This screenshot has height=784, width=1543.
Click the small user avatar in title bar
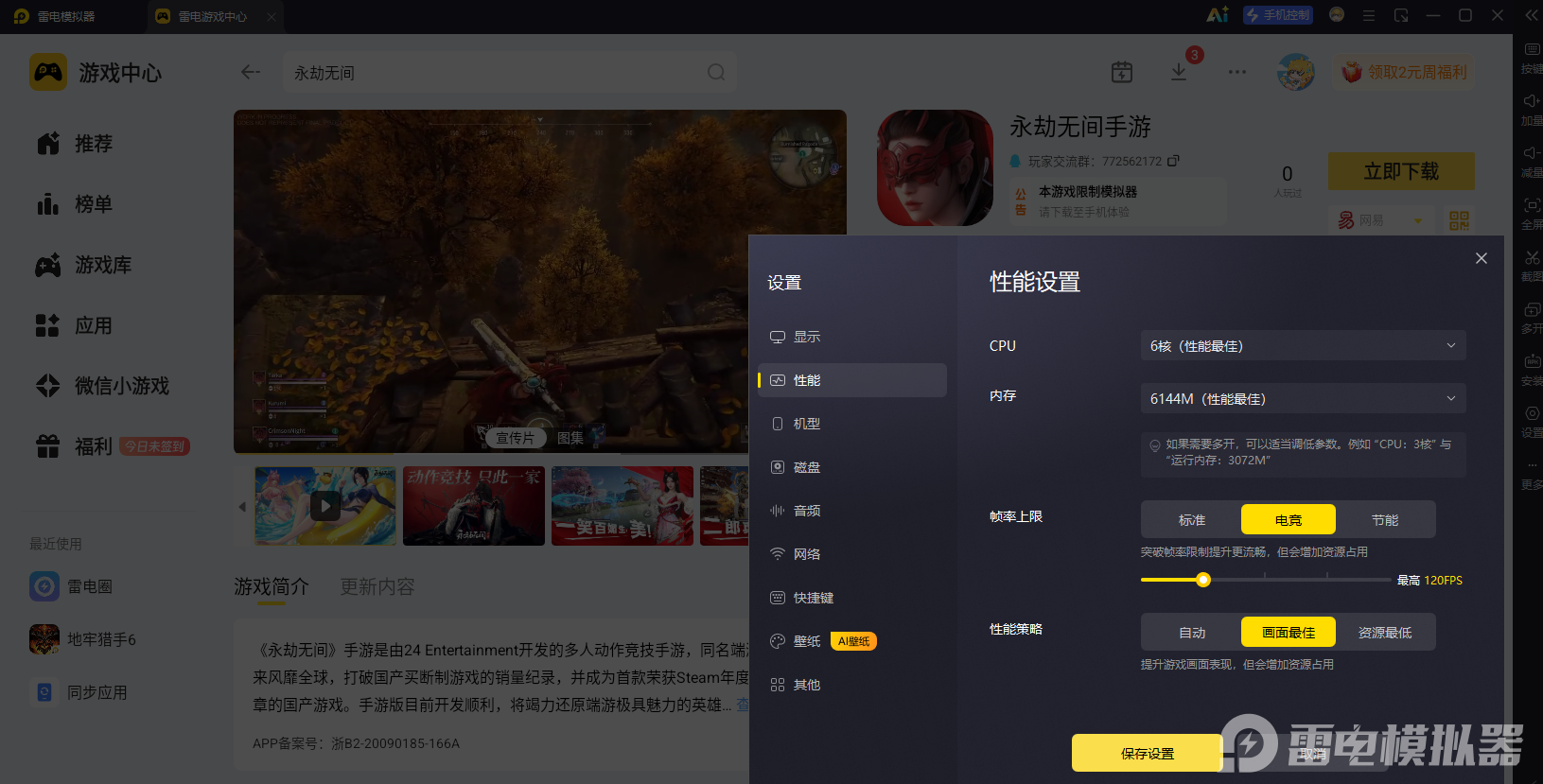(x=1337, y=15)
